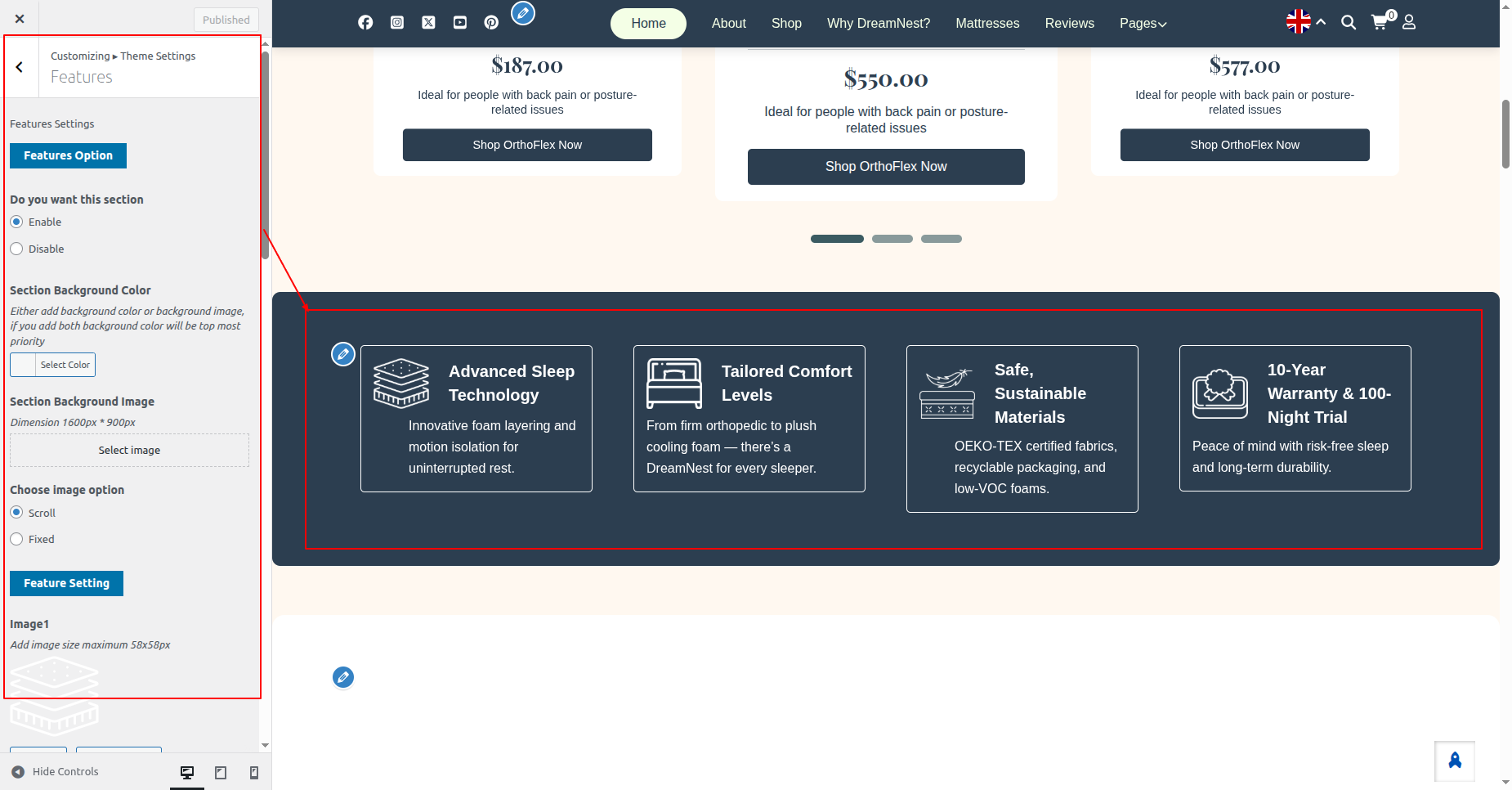Open the YouTube social icon
The image size is (1512, 790).
point(460,23)
